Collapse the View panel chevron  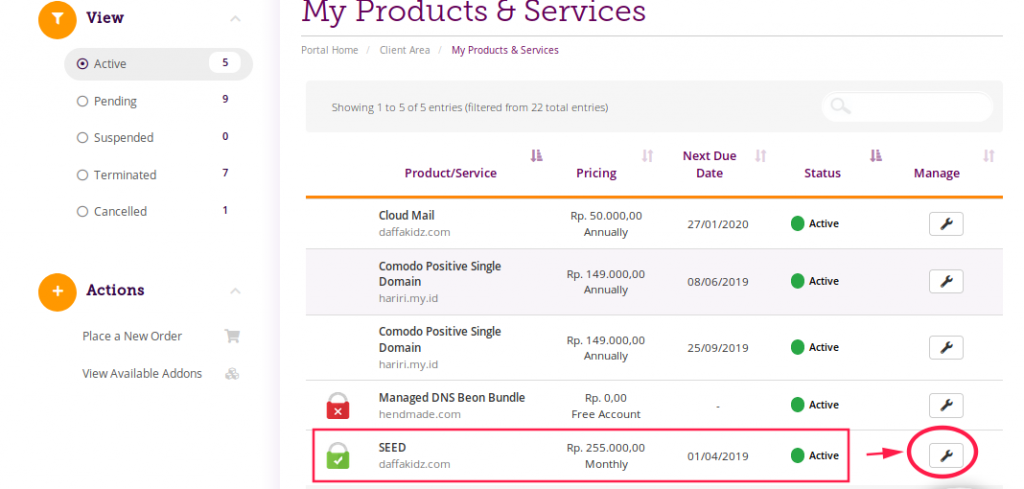pos(236,19)
